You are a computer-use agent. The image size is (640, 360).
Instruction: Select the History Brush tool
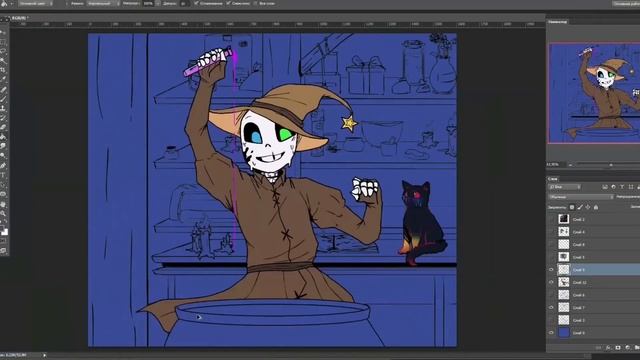3,118
